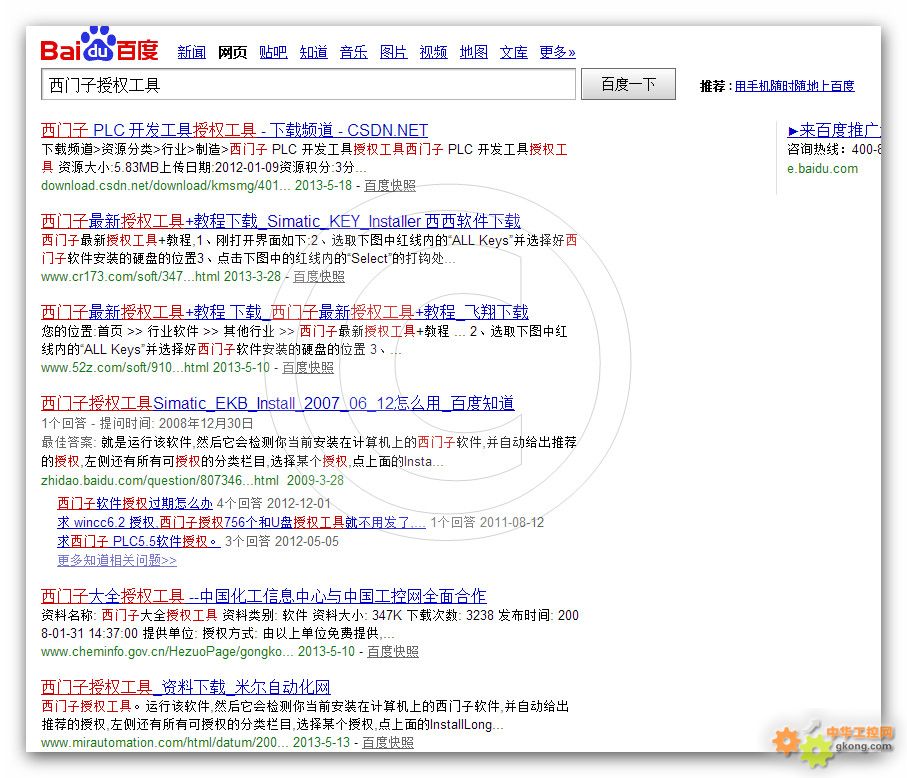Open the 西门子软件授权过期怎么办 question
Image resolution: width=907 pixels, height=778 pixels.
pos(135,503)
